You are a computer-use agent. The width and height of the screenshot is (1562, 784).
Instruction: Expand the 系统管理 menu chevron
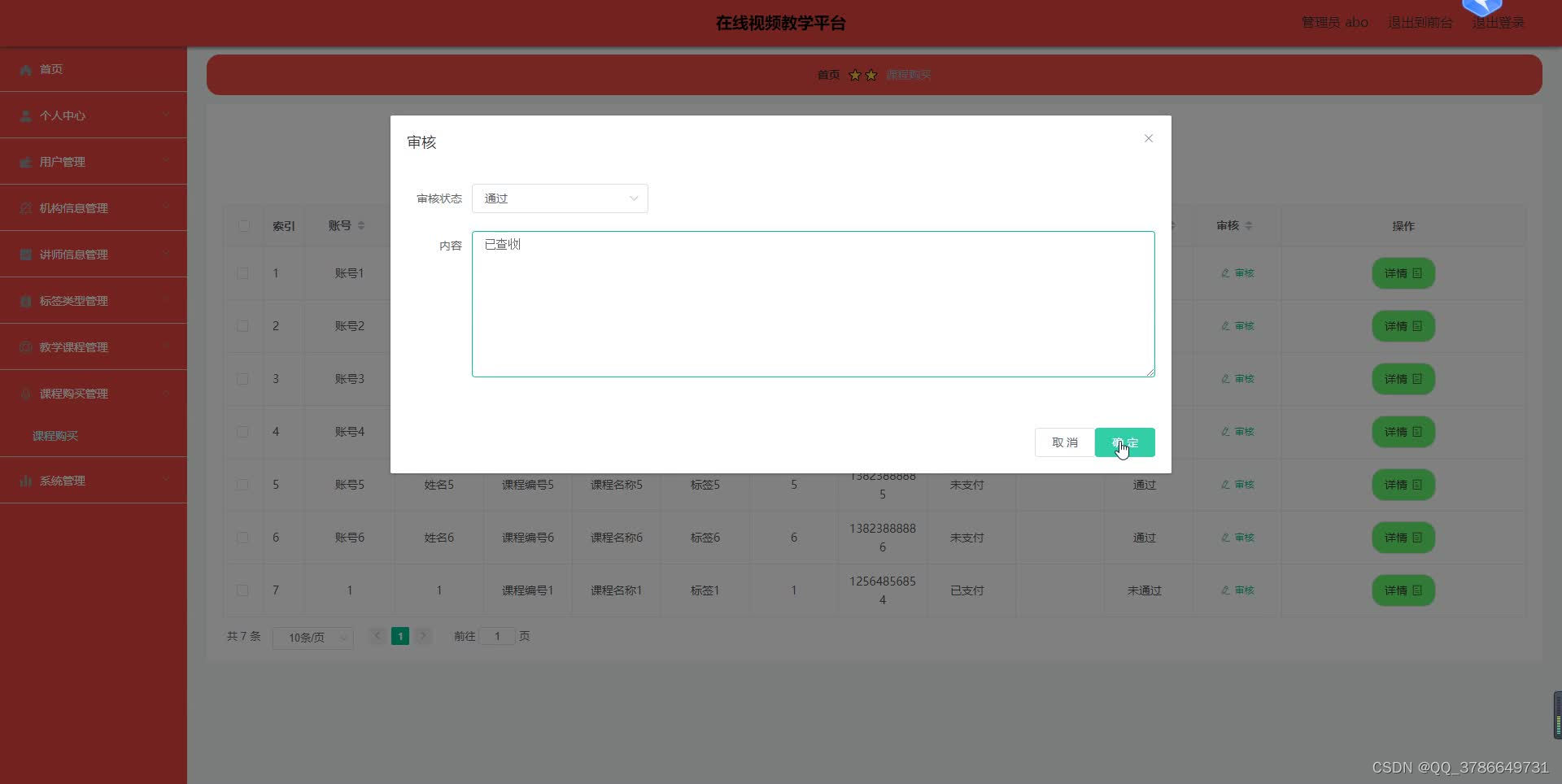point(166,480)
